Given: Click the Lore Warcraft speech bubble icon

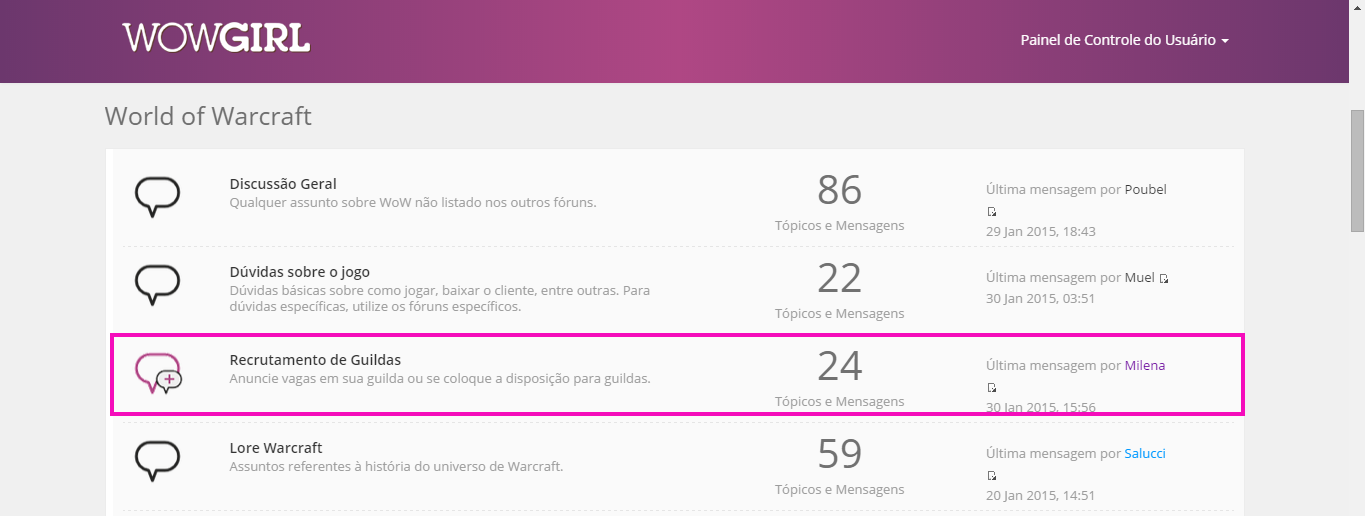Looking at the screenshot, I should tap(157, 460).
